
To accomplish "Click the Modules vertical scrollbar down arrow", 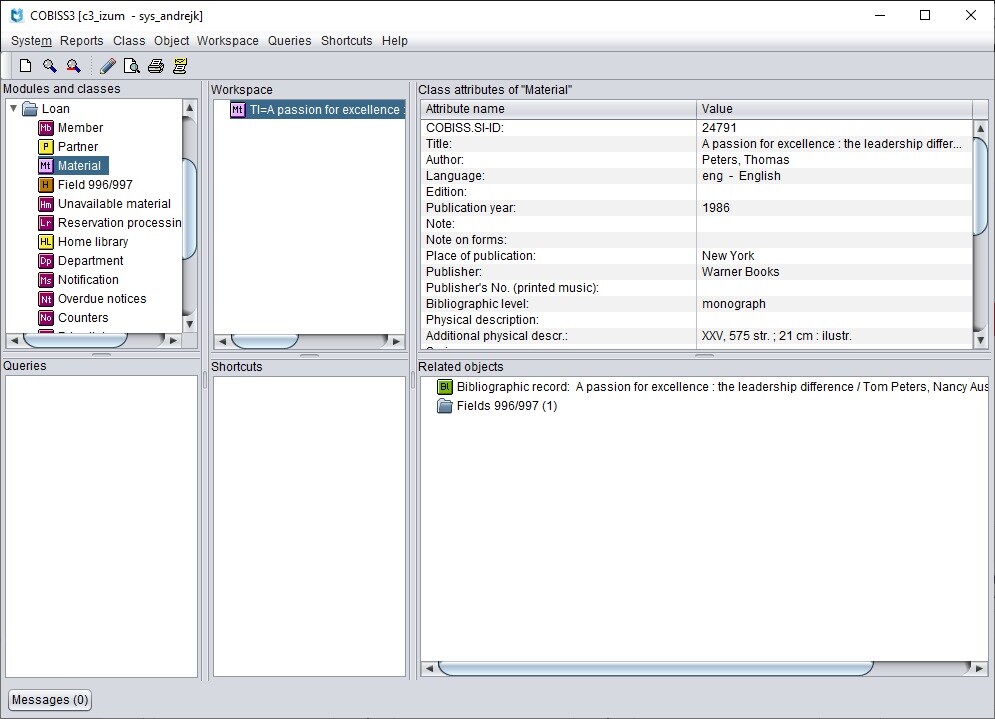I will click(189, 324).
